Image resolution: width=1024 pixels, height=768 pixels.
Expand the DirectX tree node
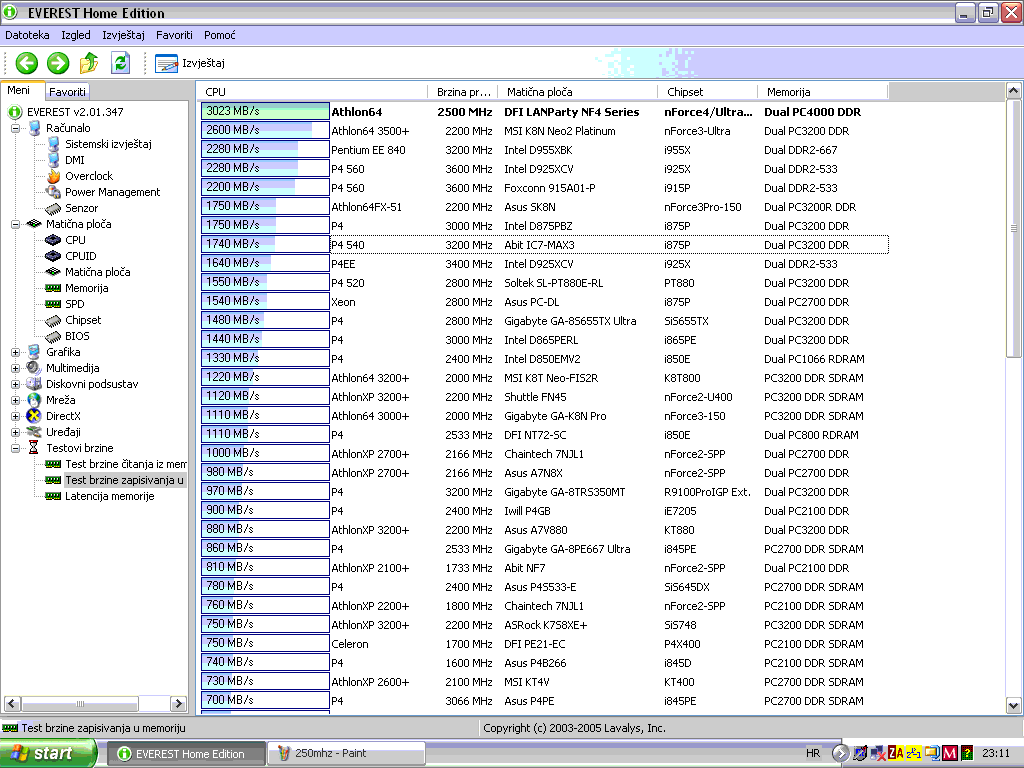coord(16,416)
